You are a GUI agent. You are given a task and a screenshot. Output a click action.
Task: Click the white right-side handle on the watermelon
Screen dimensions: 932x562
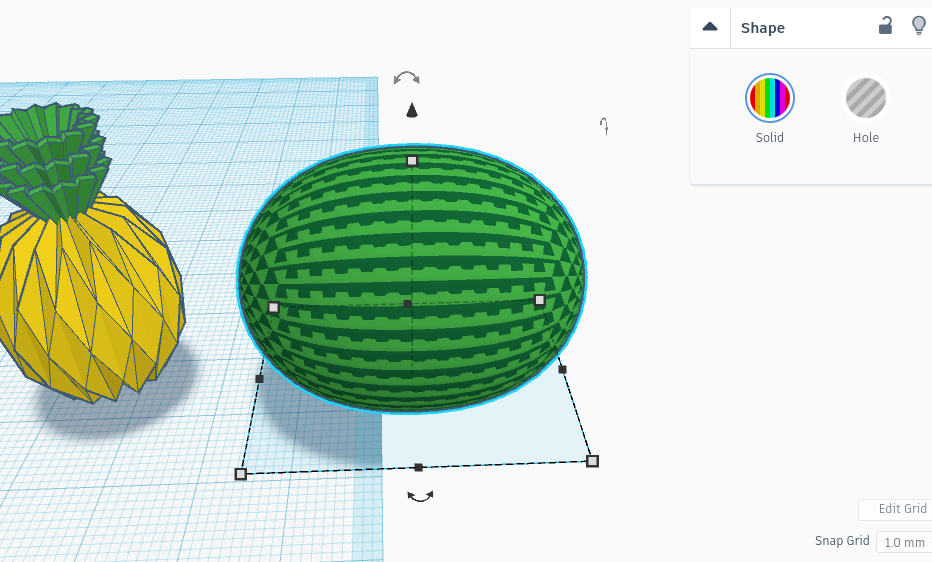[540, 301]
